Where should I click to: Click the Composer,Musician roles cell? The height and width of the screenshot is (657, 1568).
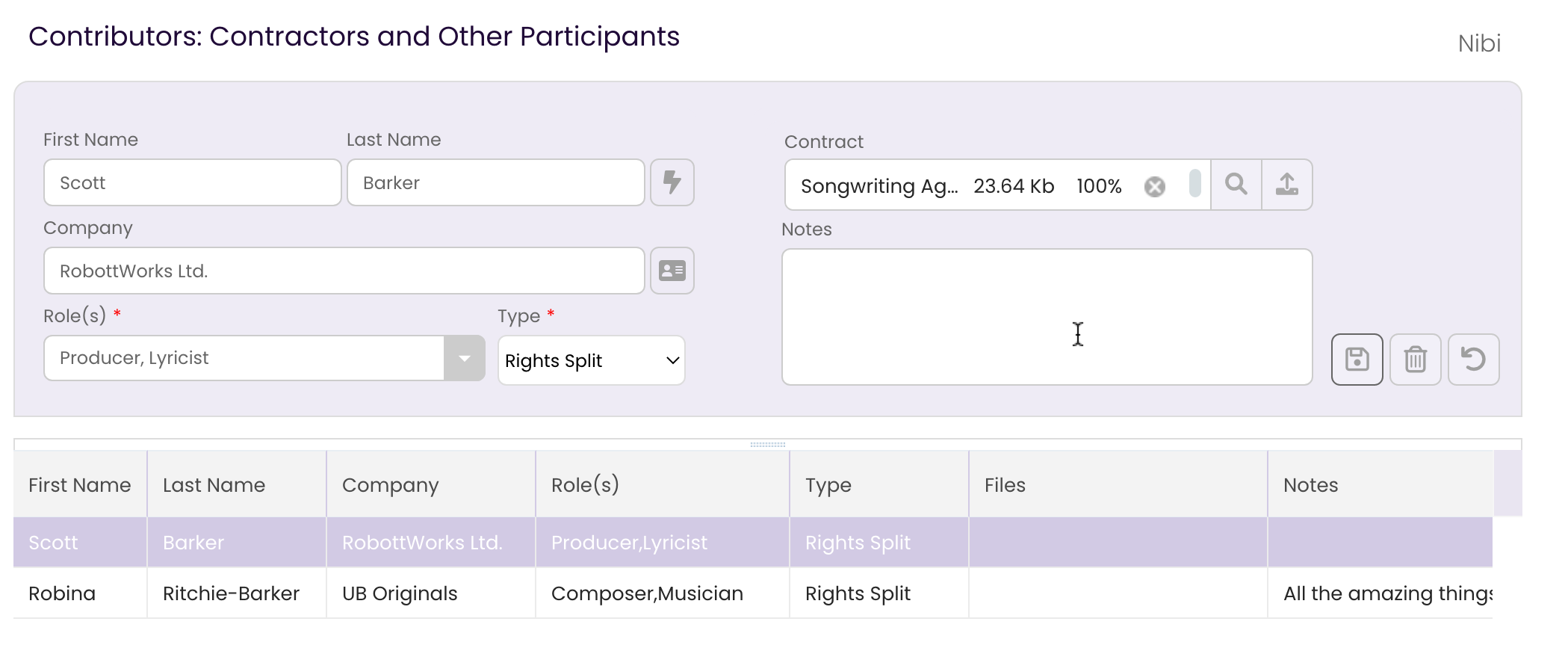663,593
